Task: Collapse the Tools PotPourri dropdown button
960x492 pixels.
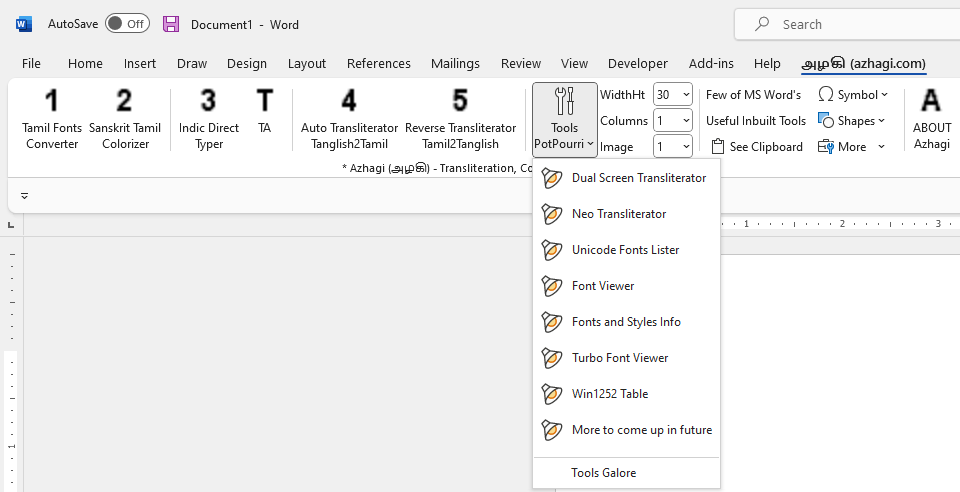Action: (564, 119)
